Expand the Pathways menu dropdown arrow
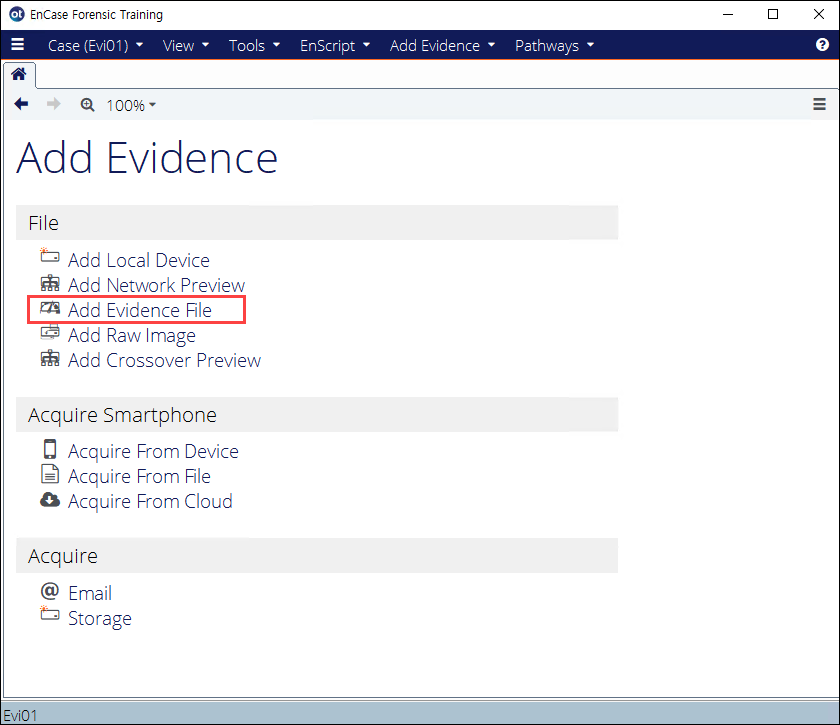840x725 pixels. (590, 45)
